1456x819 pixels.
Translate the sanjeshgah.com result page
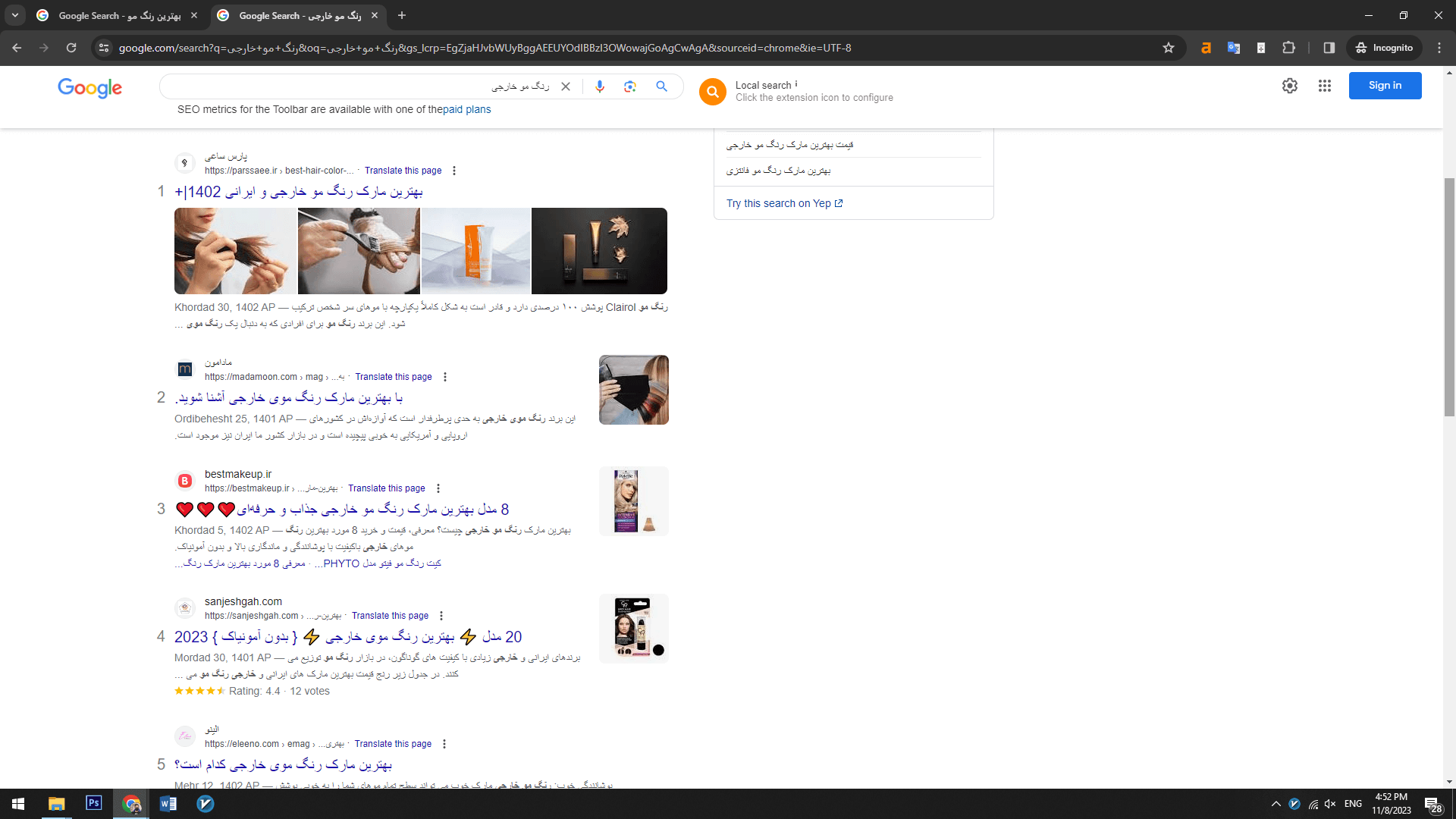tap(390, 616)
